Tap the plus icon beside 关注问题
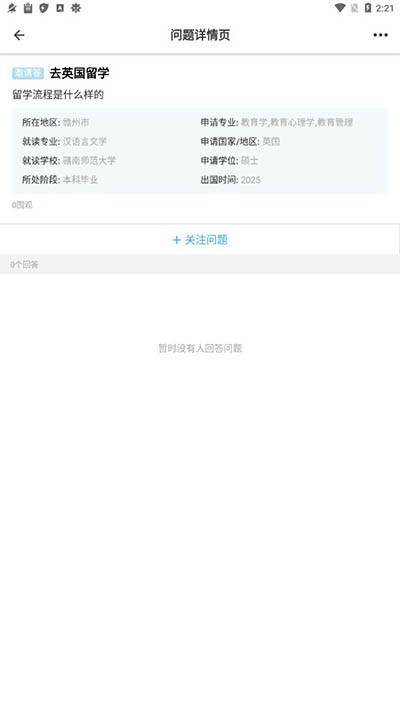 pos(176,240)
